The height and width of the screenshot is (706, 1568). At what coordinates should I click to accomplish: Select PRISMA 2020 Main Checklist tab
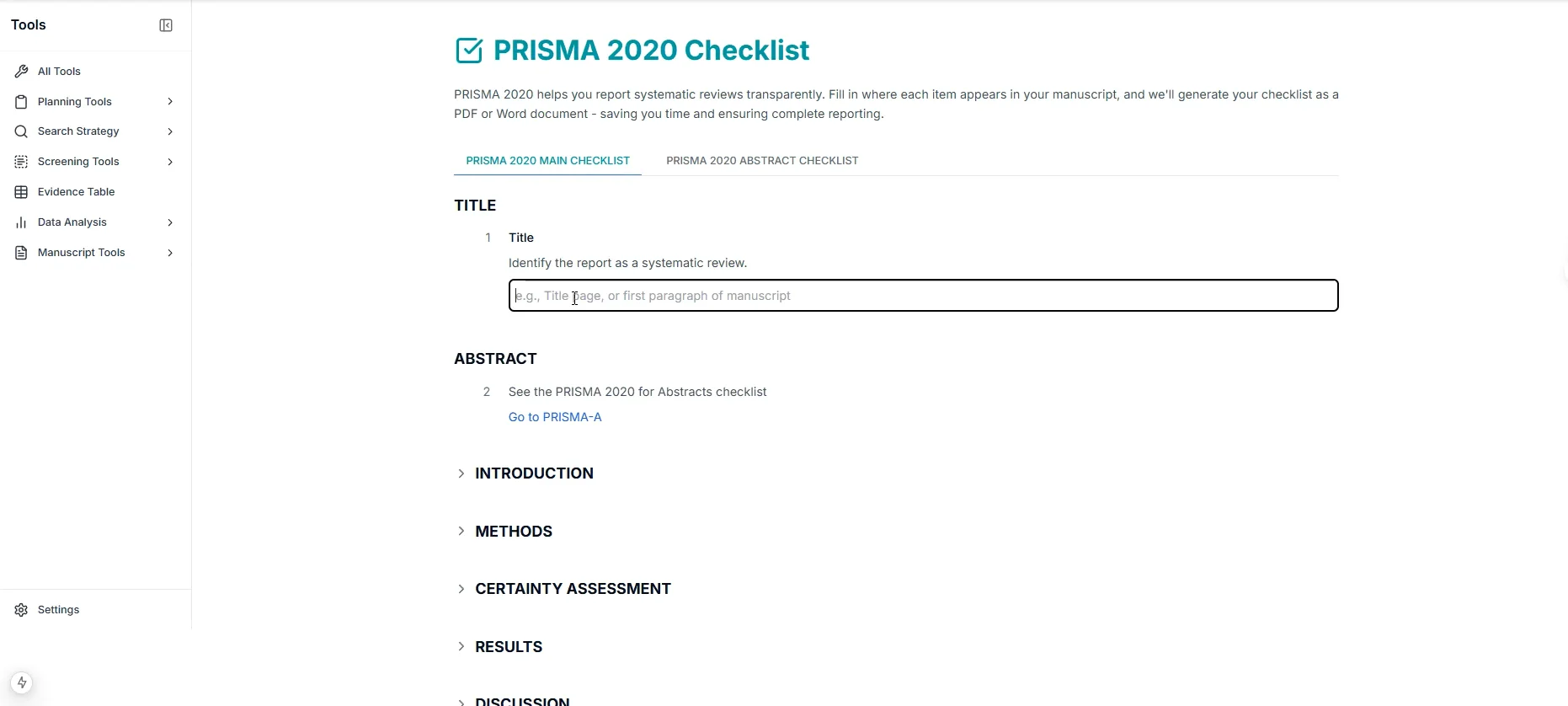(547, 161)
